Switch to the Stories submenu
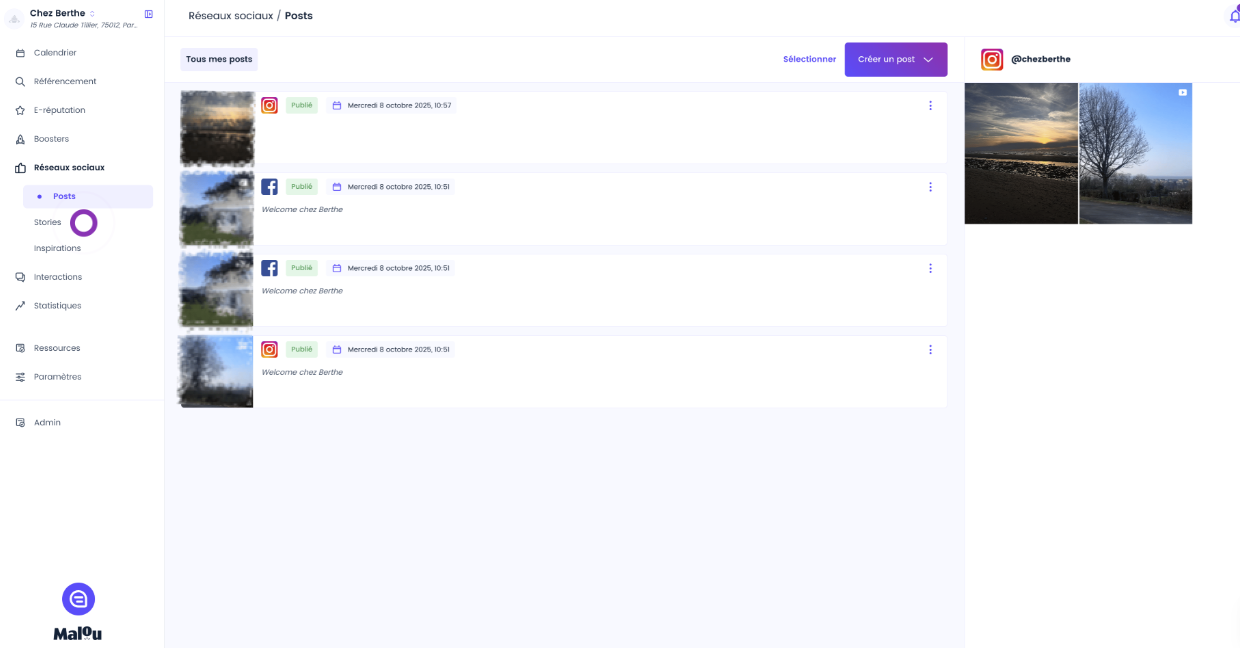Image resolution: width=1240 pixels, height=648 pixels. pyautogui.click(x=47, y=222)
